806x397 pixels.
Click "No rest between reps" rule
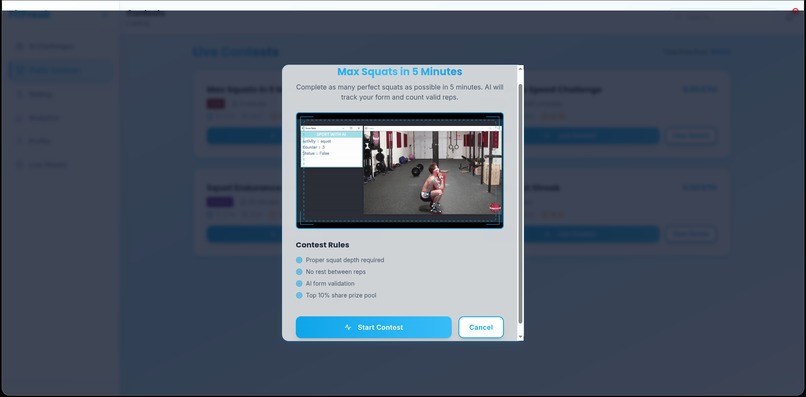coord(336,272)
